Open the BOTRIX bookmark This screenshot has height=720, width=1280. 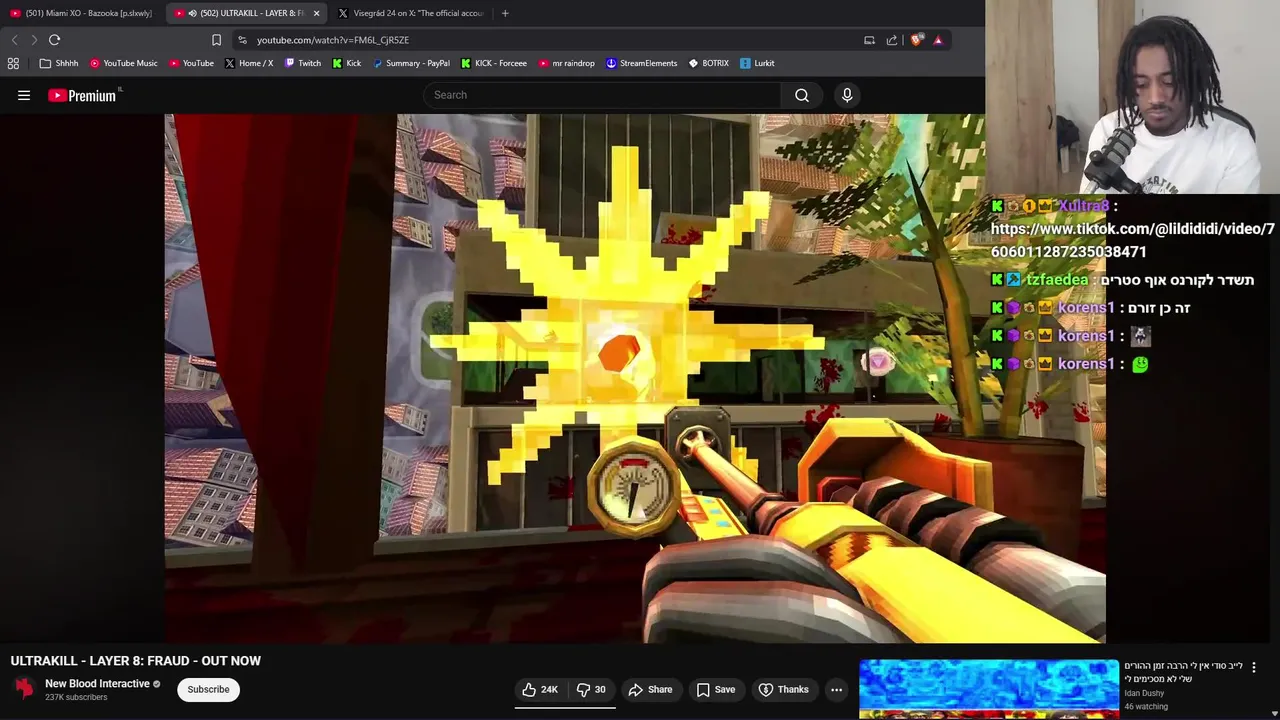pos(708,63)
